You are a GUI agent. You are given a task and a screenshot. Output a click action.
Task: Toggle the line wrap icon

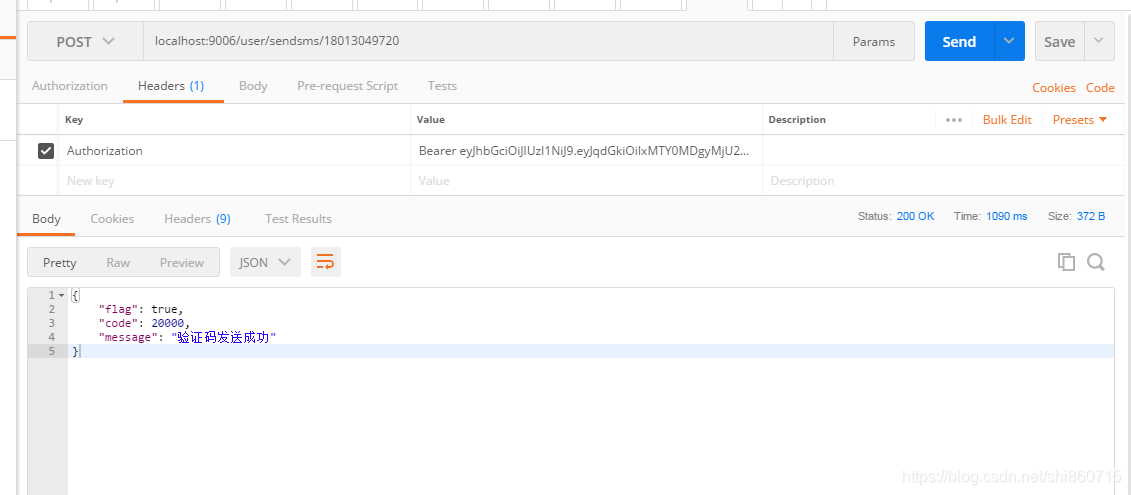pos(325,263)
